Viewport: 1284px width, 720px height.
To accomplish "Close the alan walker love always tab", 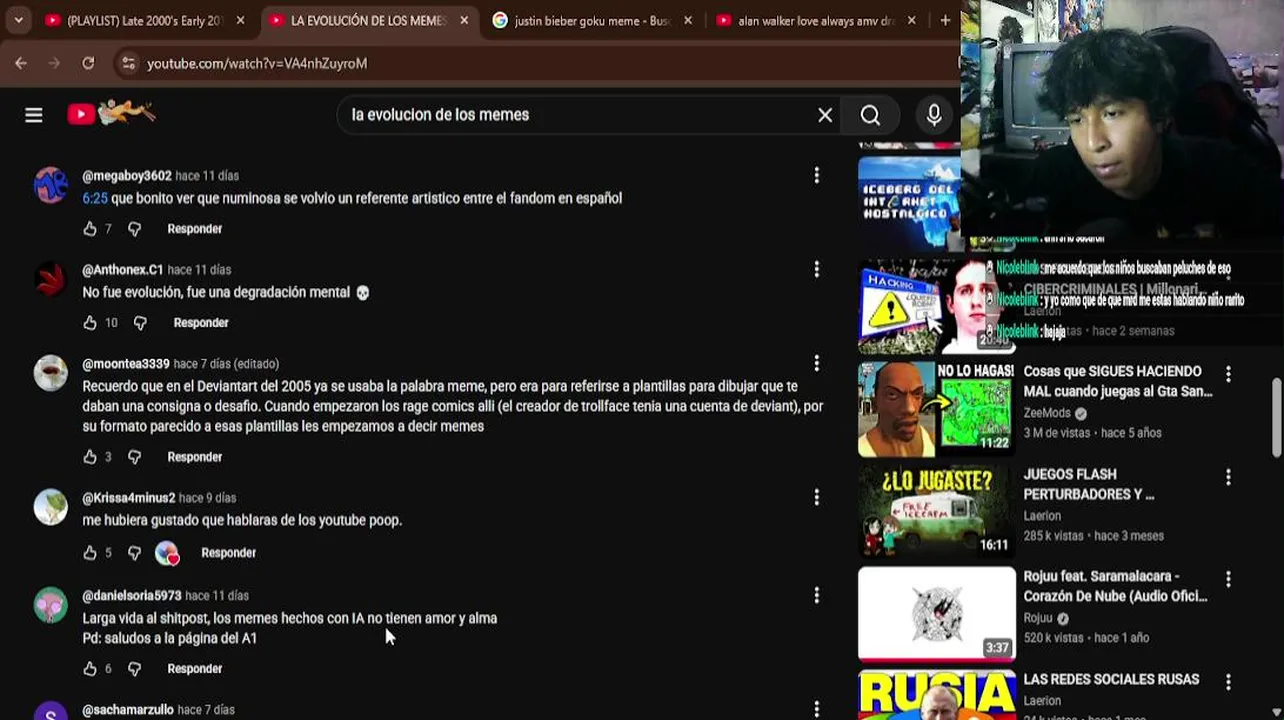I will coord(911,21).
